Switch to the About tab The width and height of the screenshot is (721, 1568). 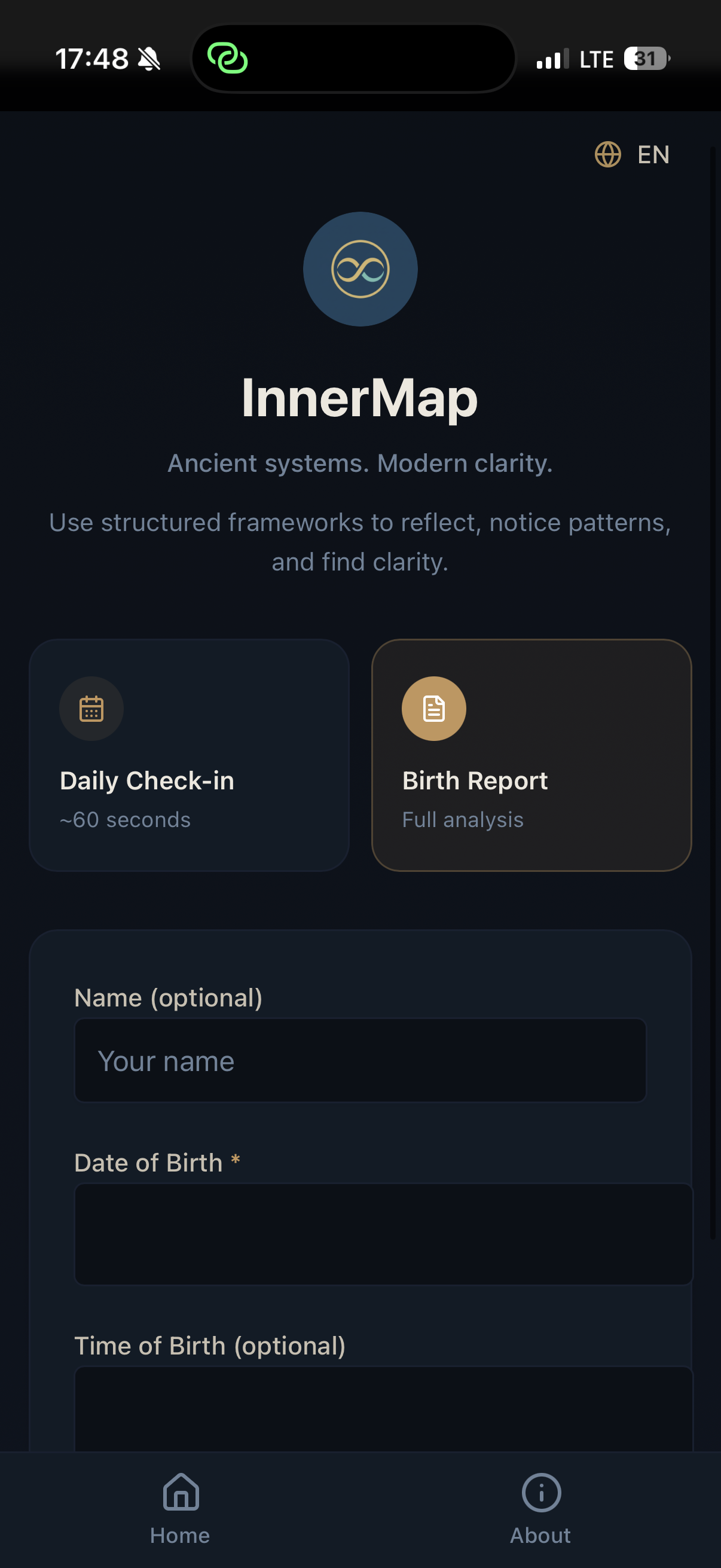click(540, 1509)
